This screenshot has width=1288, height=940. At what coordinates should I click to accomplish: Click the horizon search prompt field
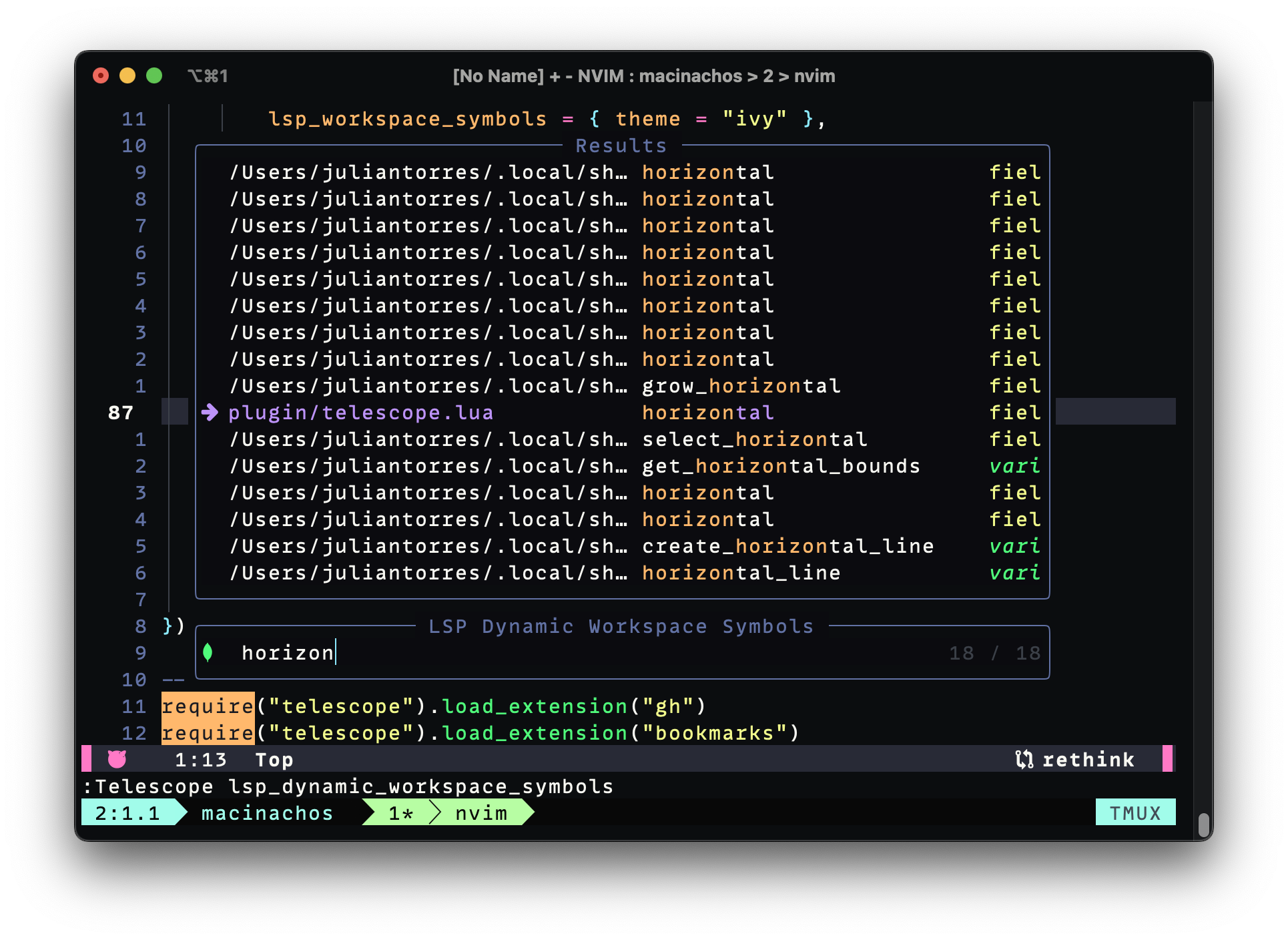[288, 653]
